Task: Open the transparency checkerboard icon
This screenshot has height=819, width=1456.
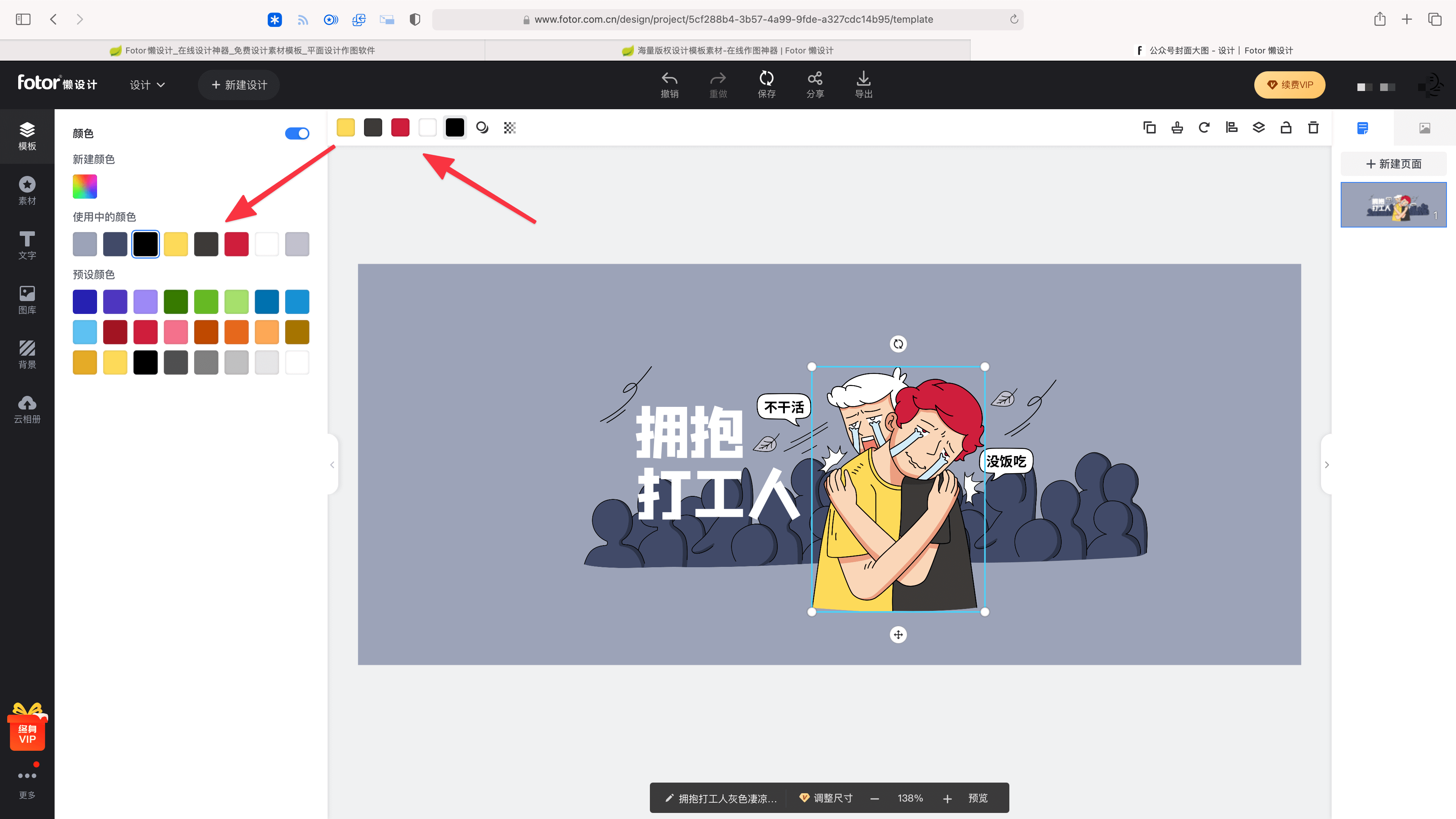Action: pos(510,128)
